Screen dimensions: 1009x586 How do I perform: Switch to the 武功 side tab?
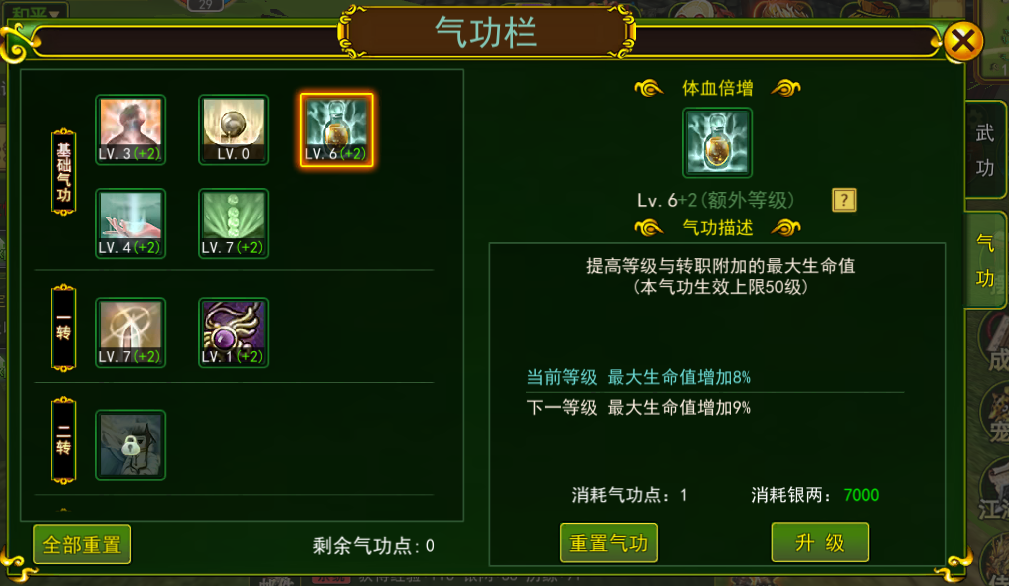pyautogui.click(x=985, y=150)
